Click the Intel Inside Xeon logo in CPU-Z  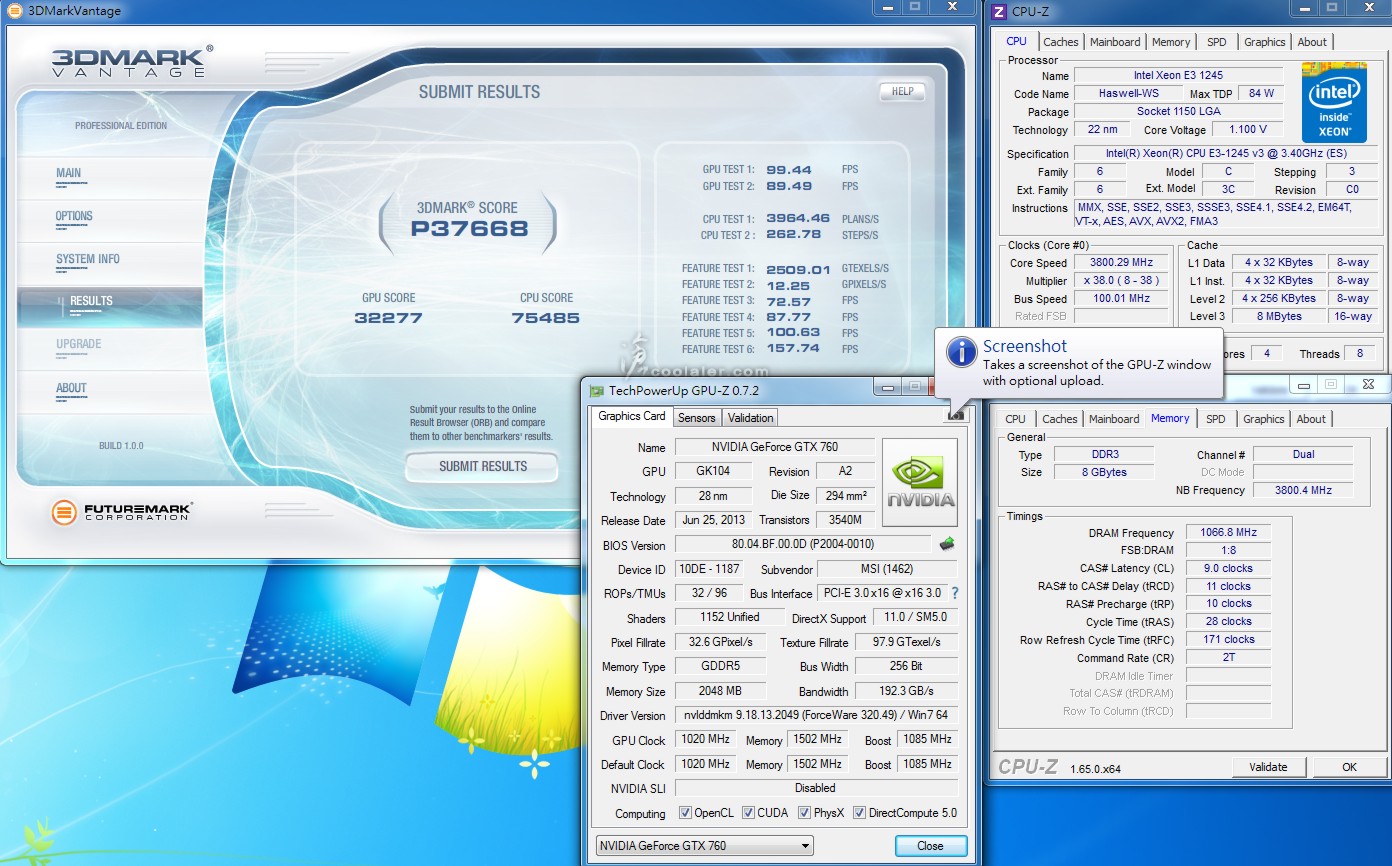pyautogui.click(x=1334, y=101)
